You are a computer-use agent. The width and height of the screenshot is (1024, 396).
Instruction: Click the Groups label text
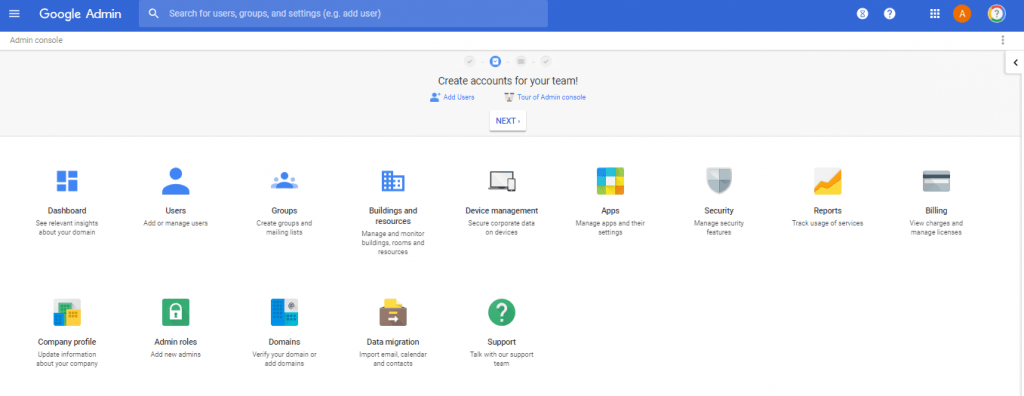coord(284,211)
